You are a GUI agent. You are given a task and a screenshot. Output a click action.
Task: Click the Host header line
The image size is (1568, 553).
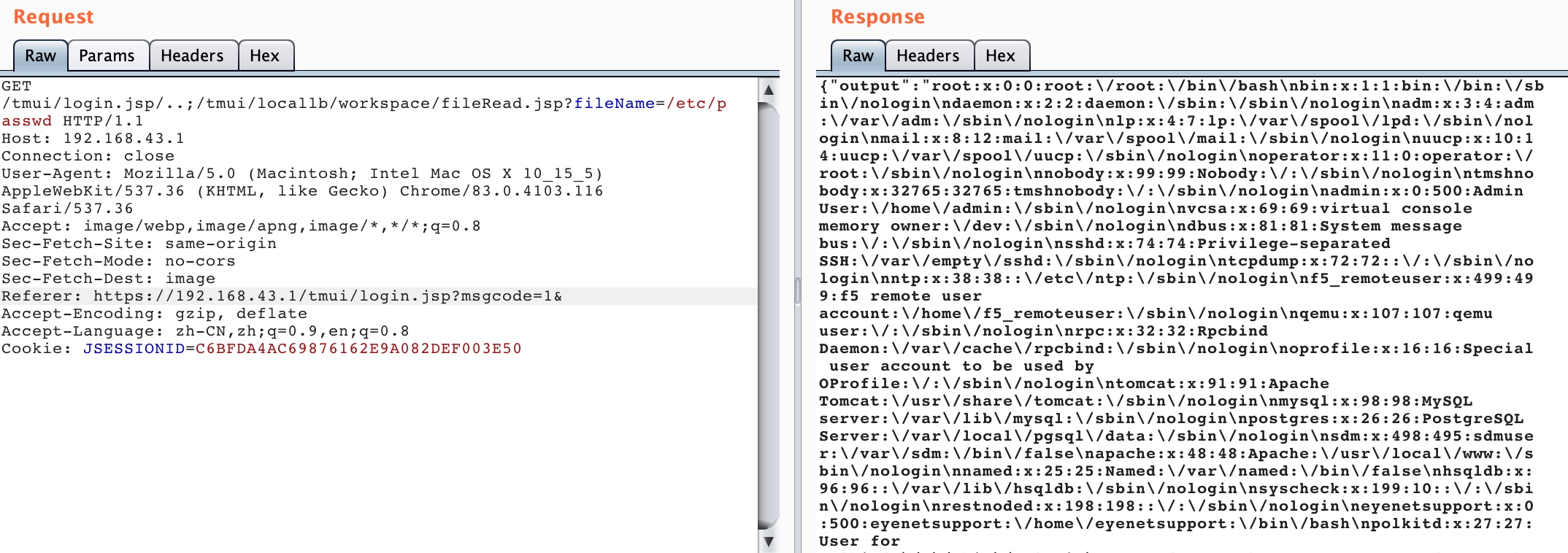click(x=93, y=139)
